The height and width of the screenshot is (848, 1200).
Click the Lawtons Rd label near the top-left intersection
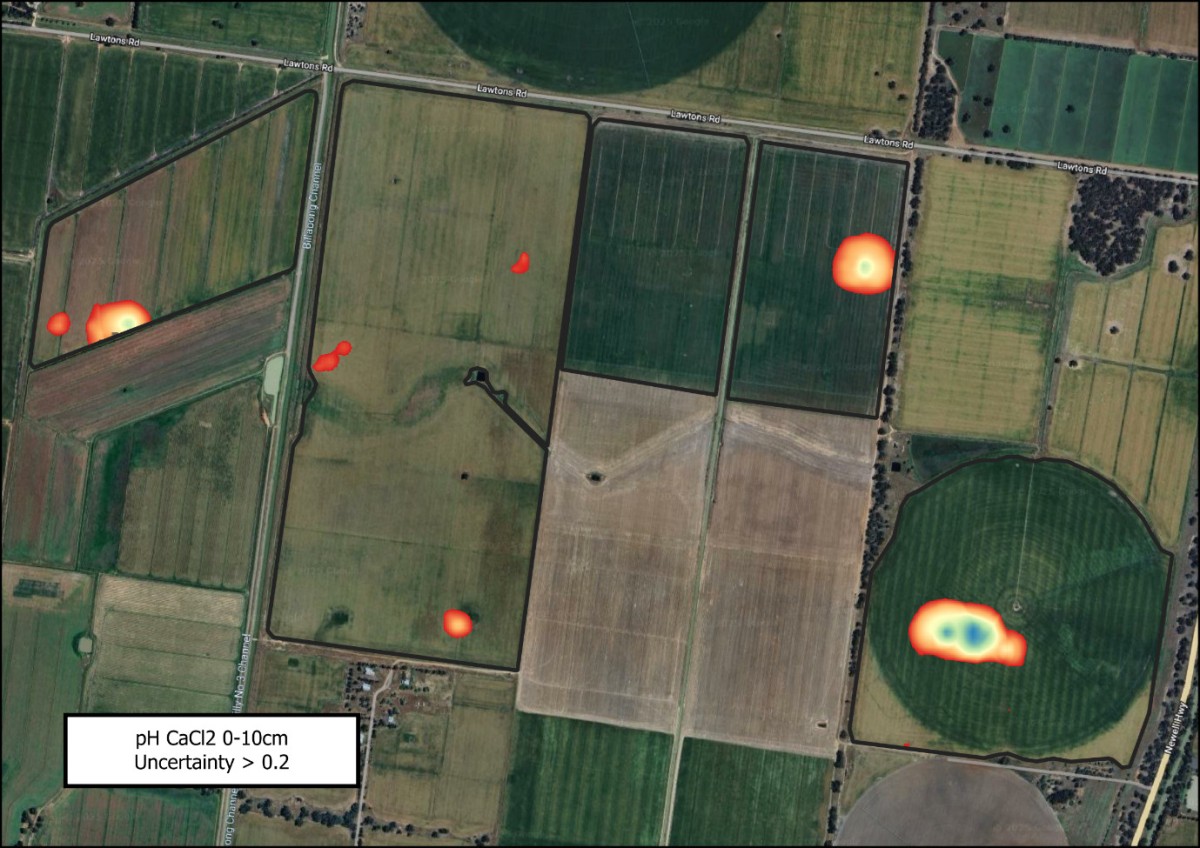[301, 64]
